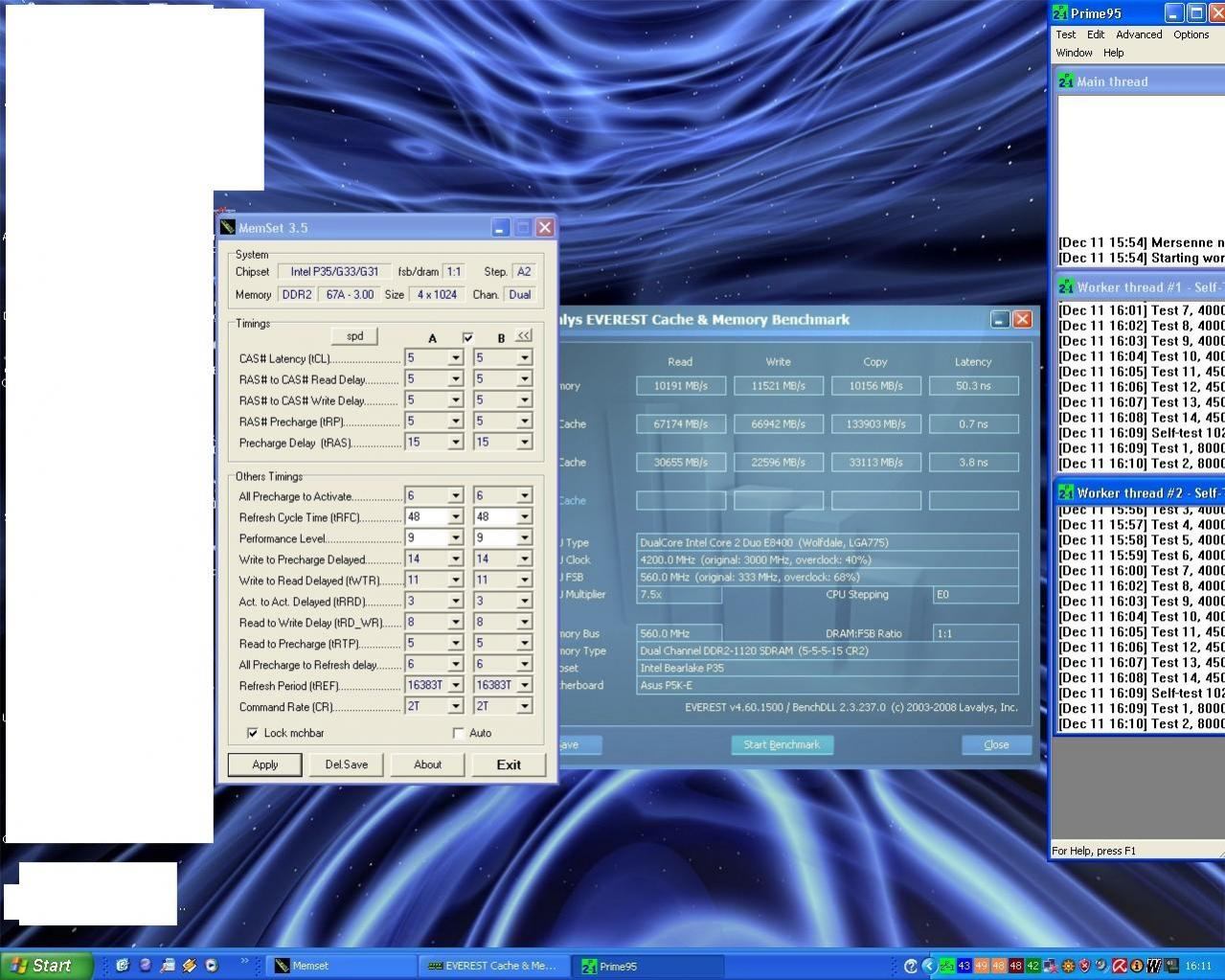Viewport: 1225px width, 980px height.
Task: Click Worker thread #1 window icon
Action: 1066,286
